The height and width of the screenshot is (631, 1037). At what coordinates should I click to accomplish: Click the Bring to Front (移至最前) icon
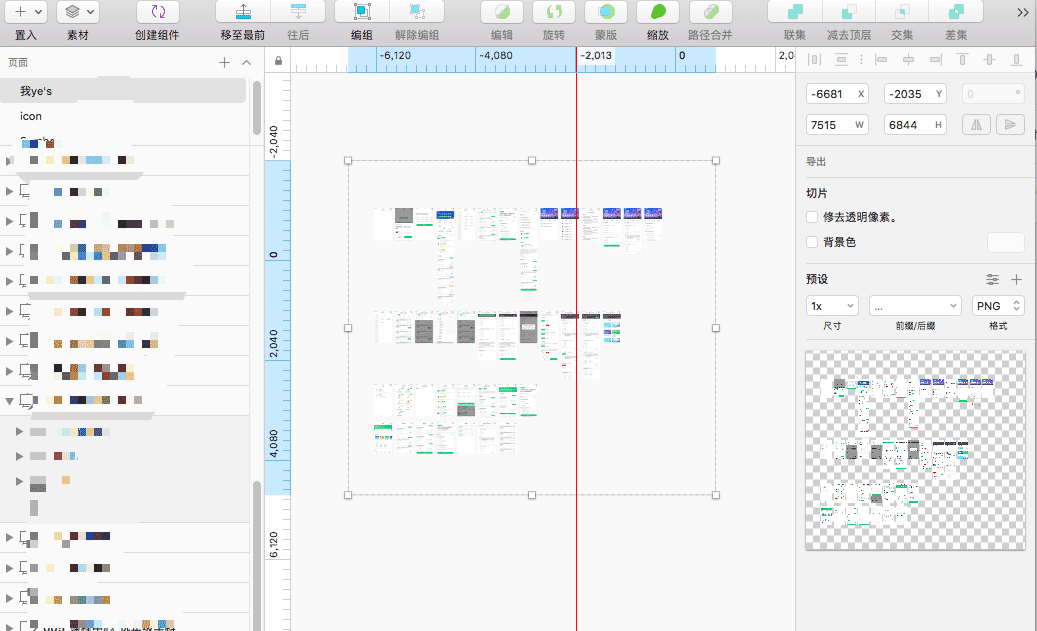click(242, 12)
